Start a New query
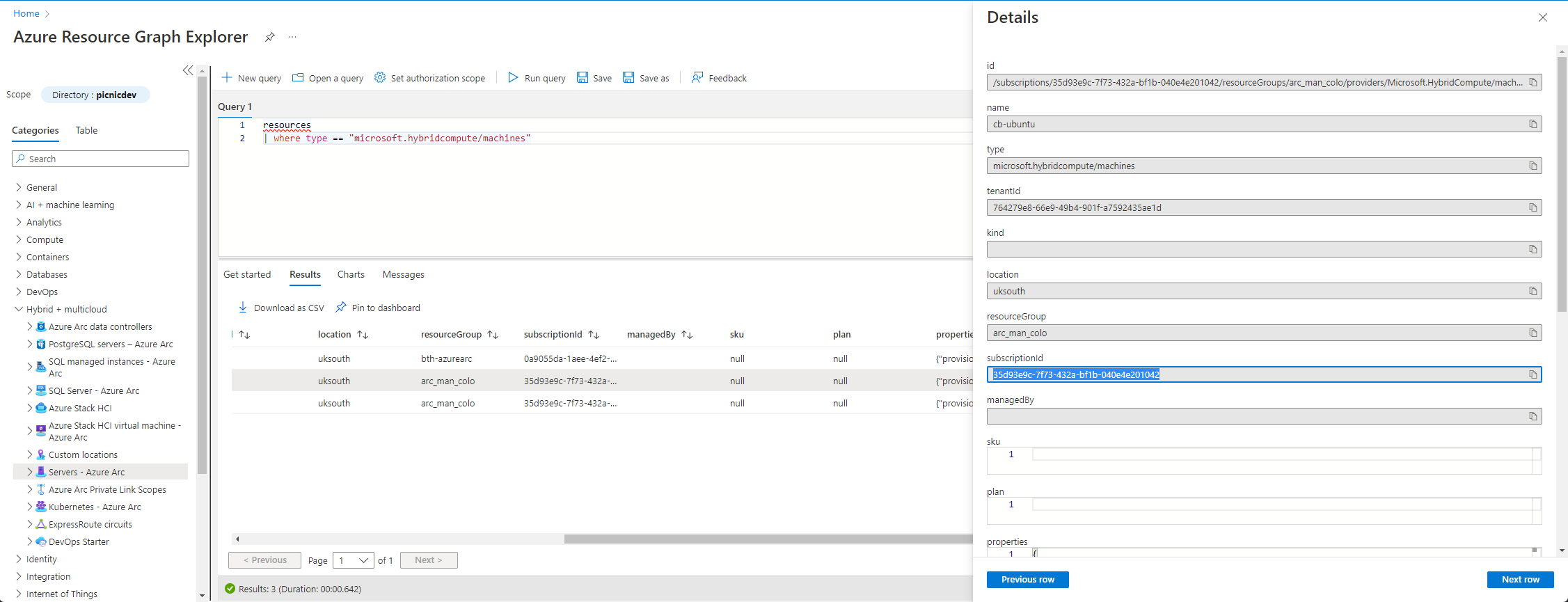The width and height of the screenshot is (1568, 602). (251, 78)
